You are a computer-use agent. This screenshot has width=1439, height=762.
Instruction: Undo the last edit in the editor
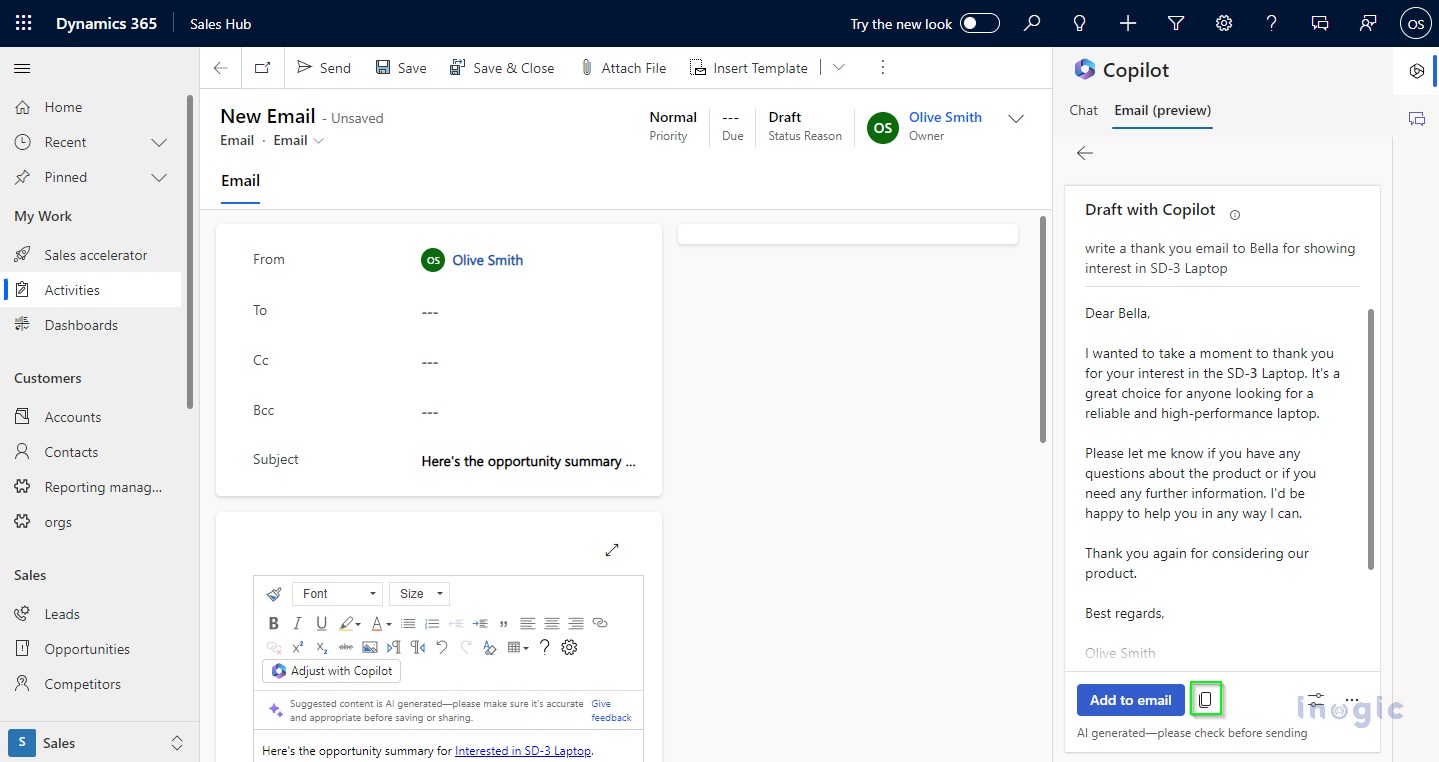(x=442, y=647)
